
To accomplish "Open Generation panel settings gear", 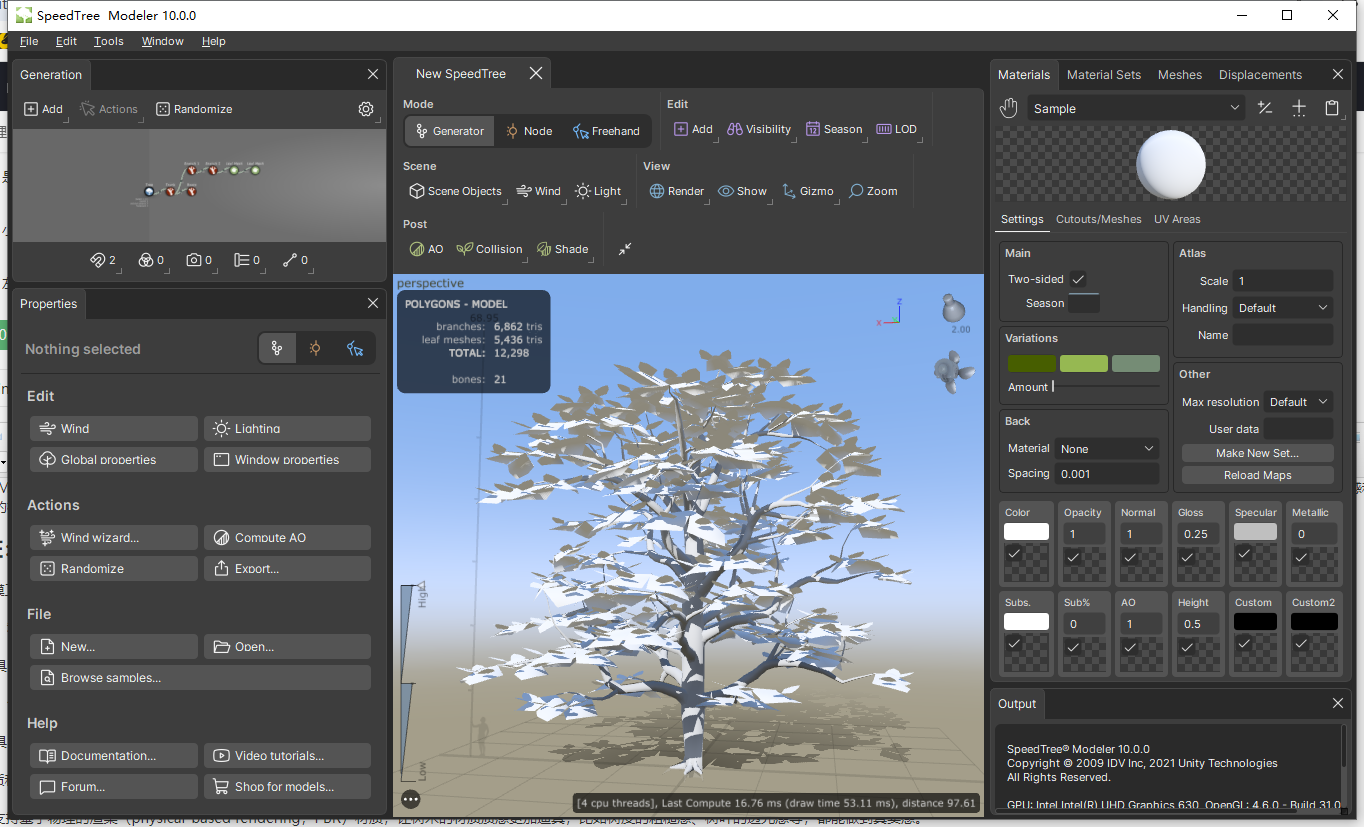I will click(366, 108).
